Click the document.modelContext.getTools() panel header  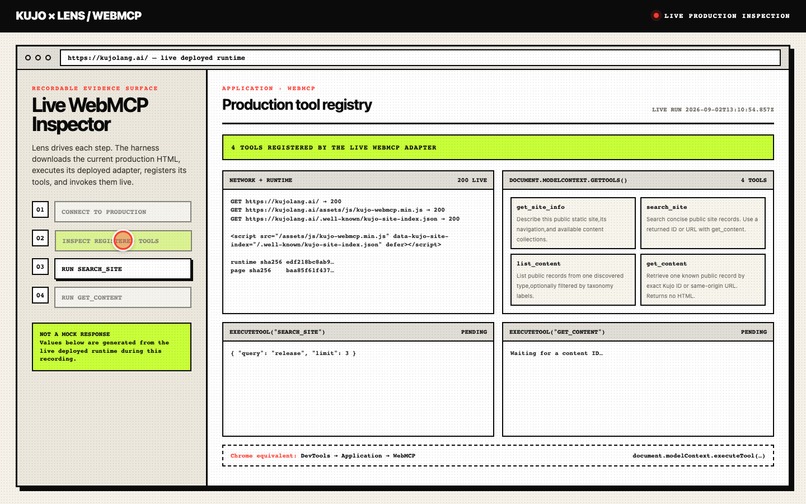pyautogui.click(x=637, y=180)
